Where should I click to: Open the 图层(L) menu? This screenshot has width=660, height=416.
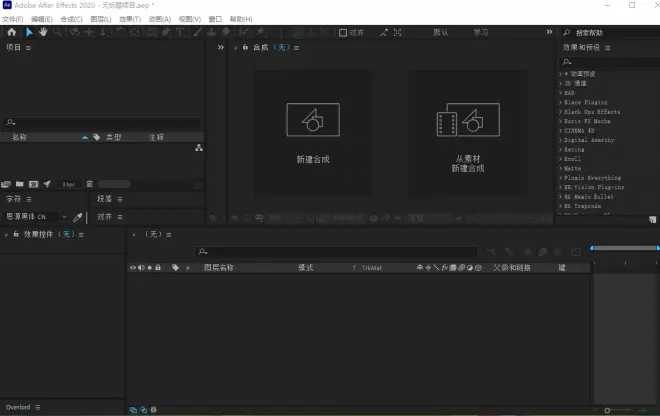[x=101, y=19]
